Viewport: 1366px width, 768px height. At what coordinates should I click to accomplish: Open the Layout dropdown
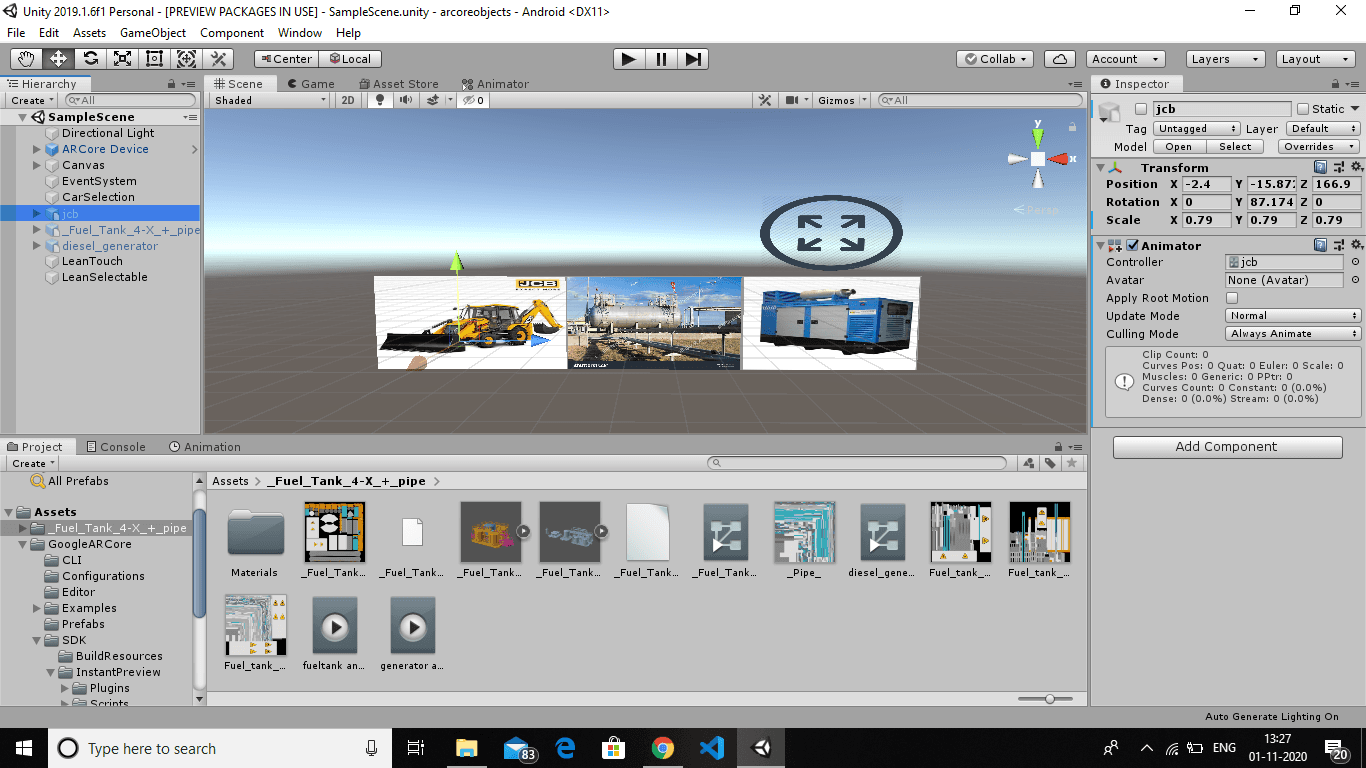coord(1315,59)
